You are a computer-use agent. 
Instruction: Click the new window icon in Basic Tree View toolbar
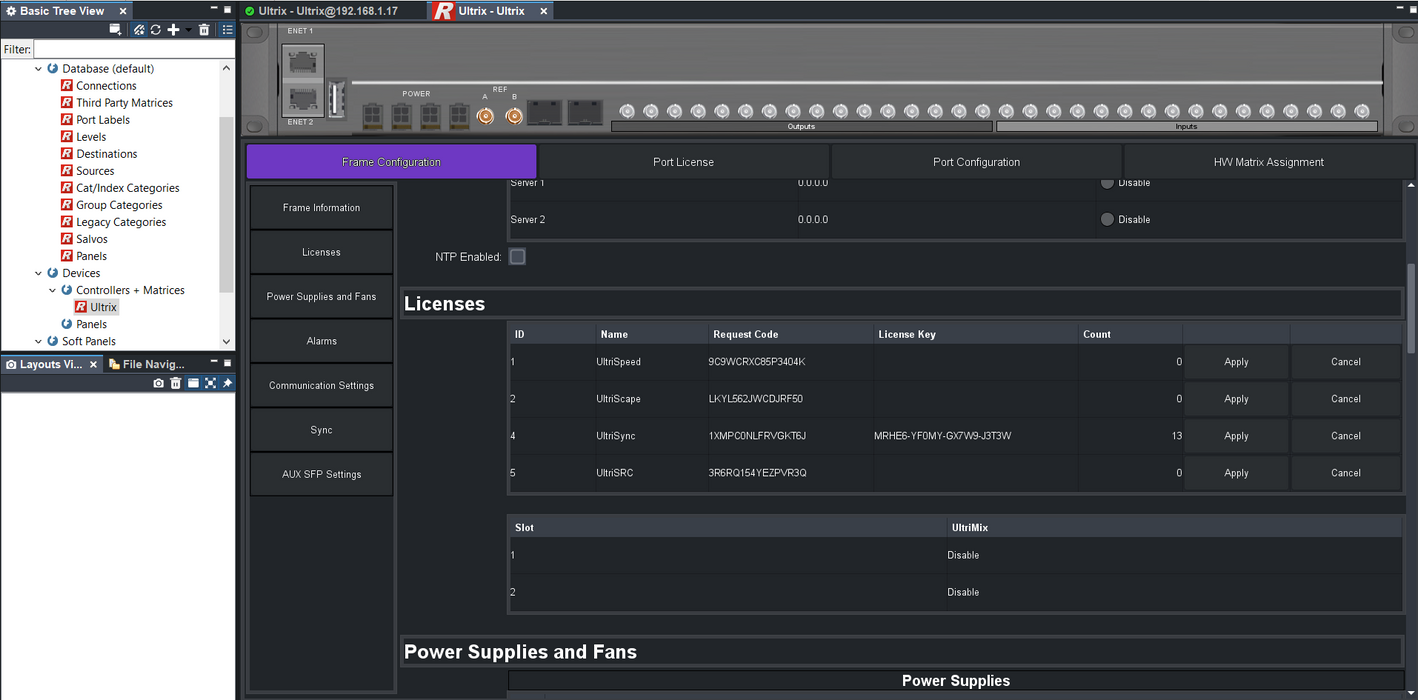116,30
